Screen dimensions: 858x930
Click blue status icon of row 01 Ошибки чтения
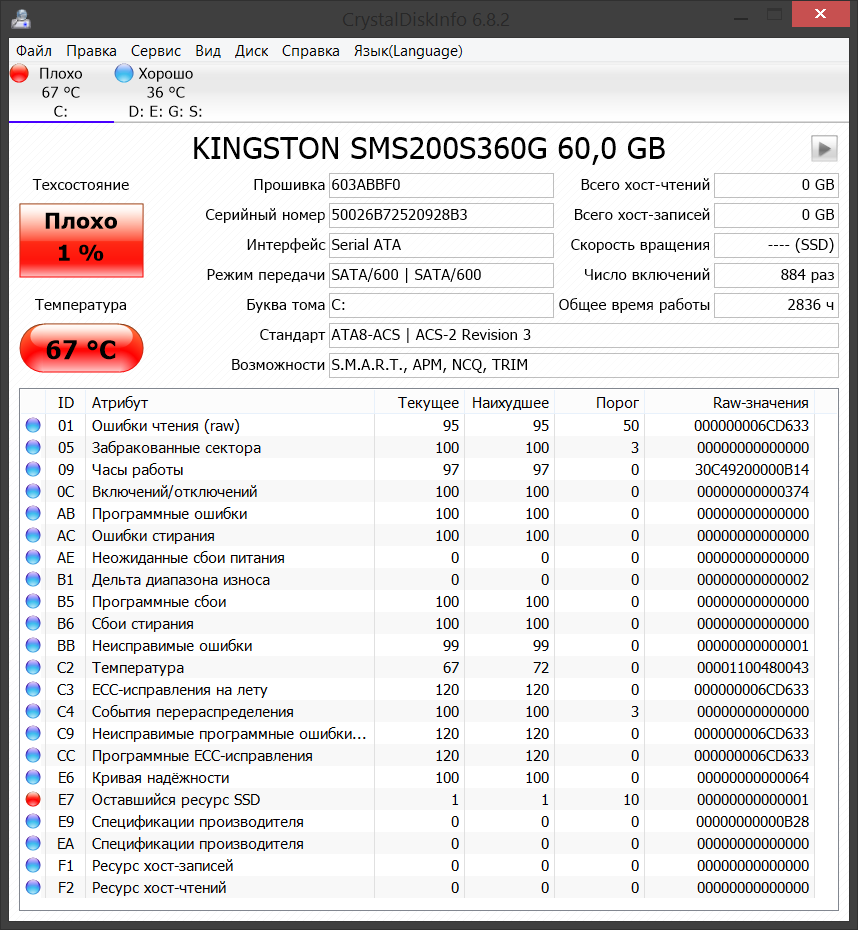33,425
